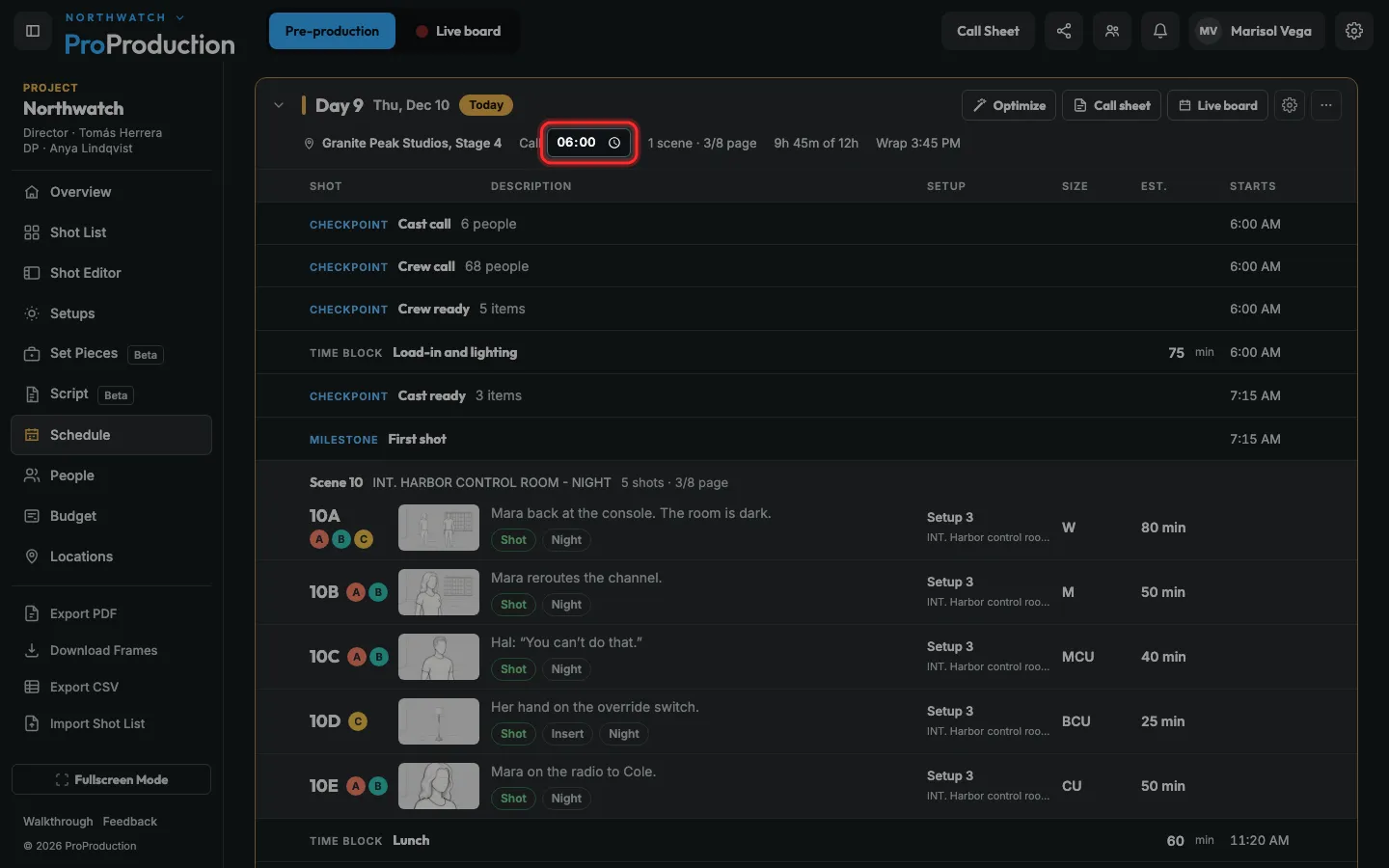This screenshot has height=868, width=1389.
Task: Open shot 10B storyboard thumbnail
Action: (x=439, y=592)
